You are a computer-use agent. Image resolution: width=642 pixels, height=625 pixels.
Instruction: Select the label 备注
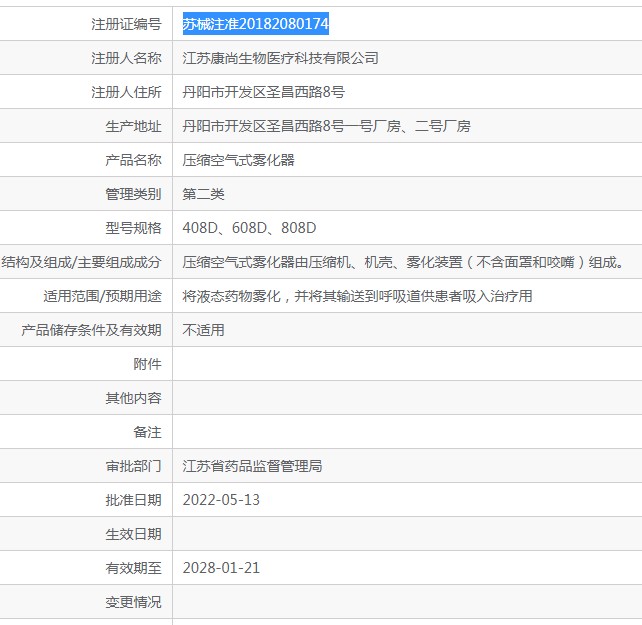[147, 432]
